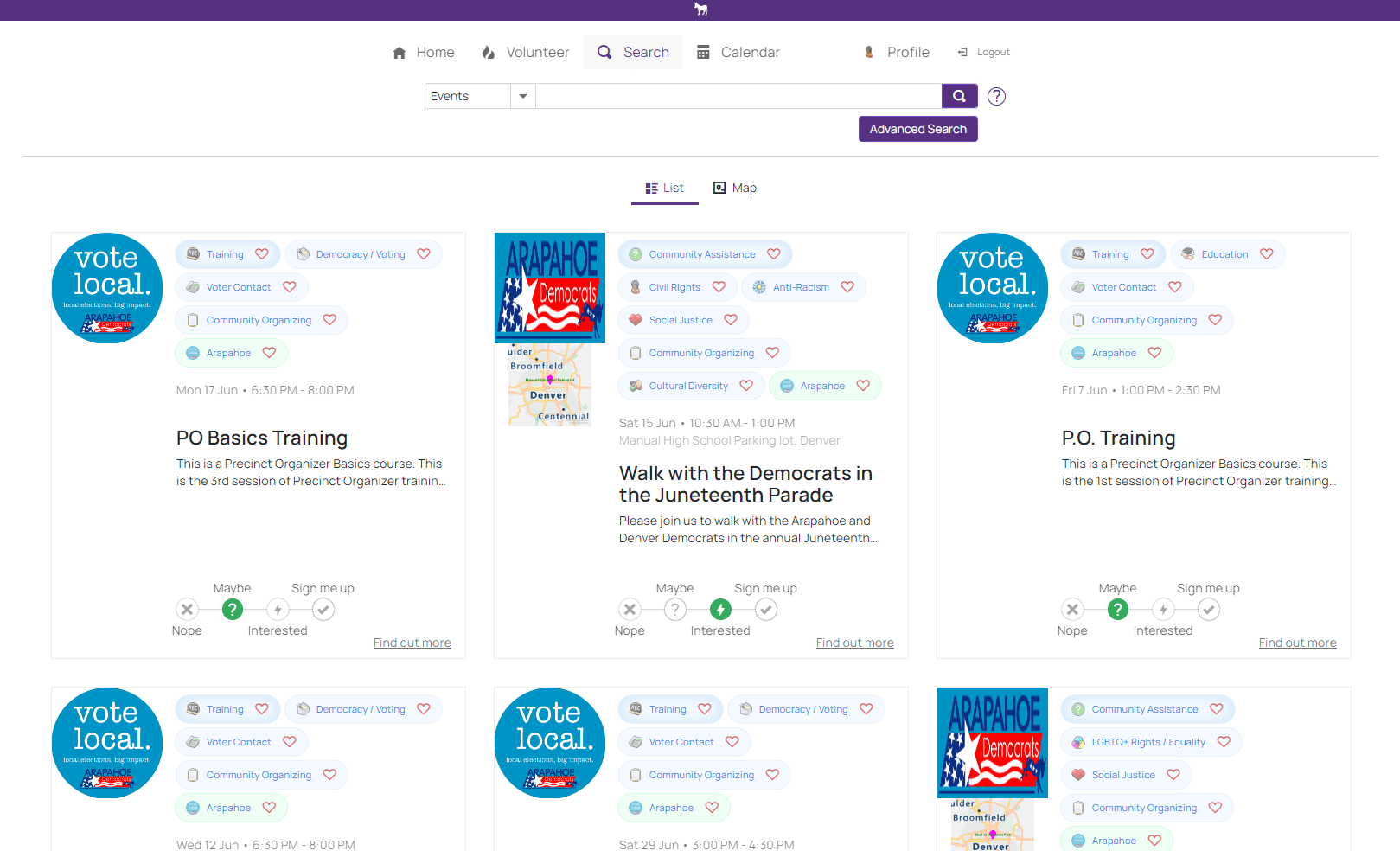Click the Logout icon link

pos(983,52)
